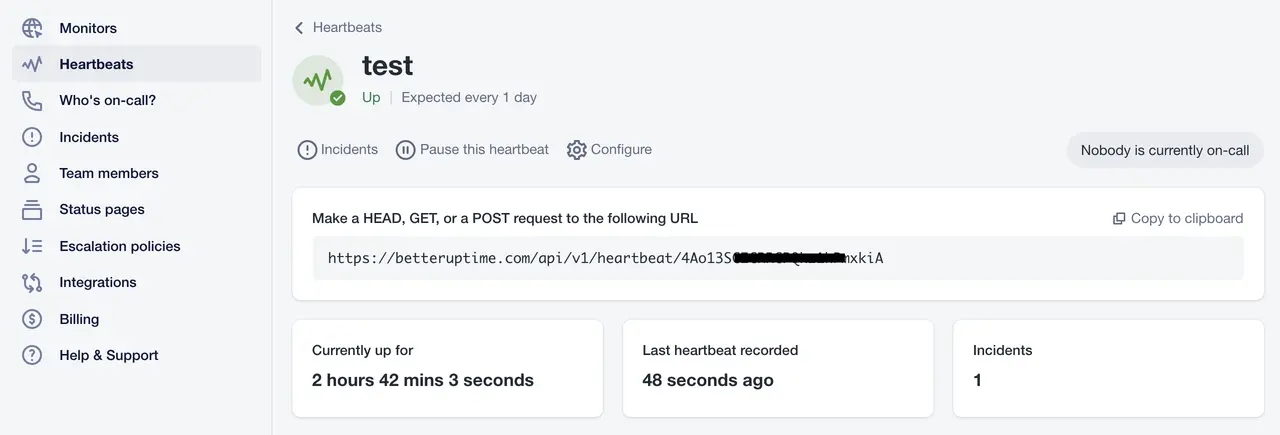This screenshot has width=1280, height=435.
Task: Select the heartbeat URL text field
Action: 778,258
